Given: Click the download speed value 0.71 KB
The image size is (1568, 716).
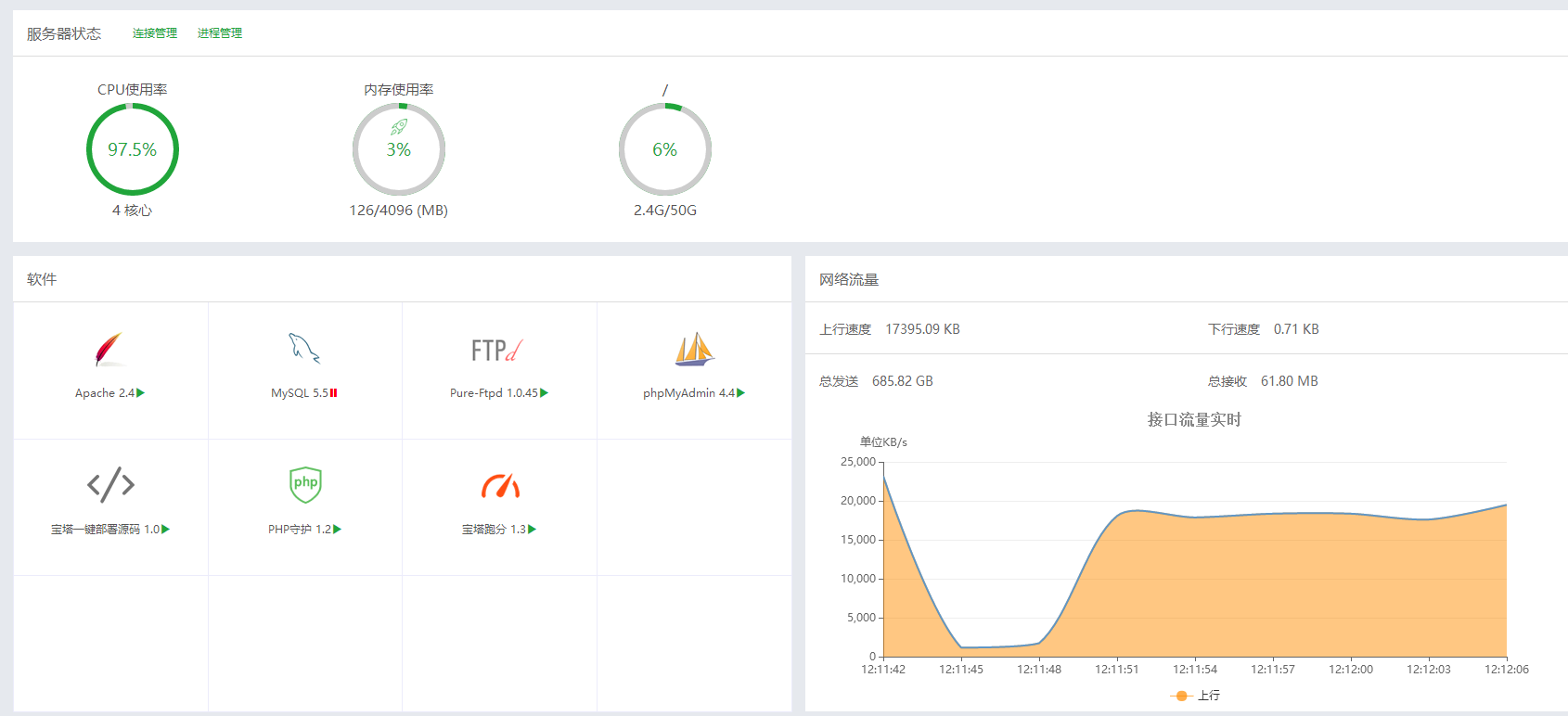Looking at the screenshot, I should click(x=1296, y=329).
